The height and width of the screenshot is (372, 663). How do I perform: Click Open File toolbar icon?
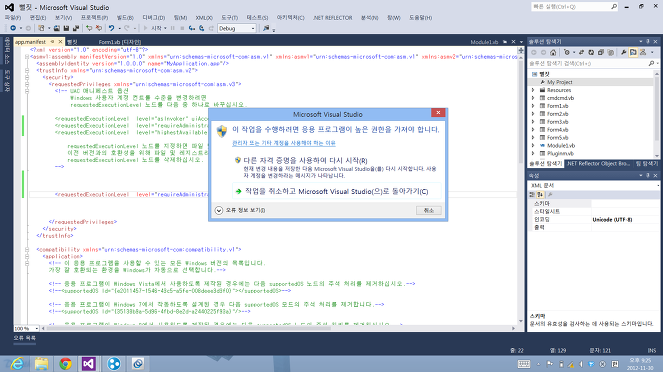[x=56, y=28]
